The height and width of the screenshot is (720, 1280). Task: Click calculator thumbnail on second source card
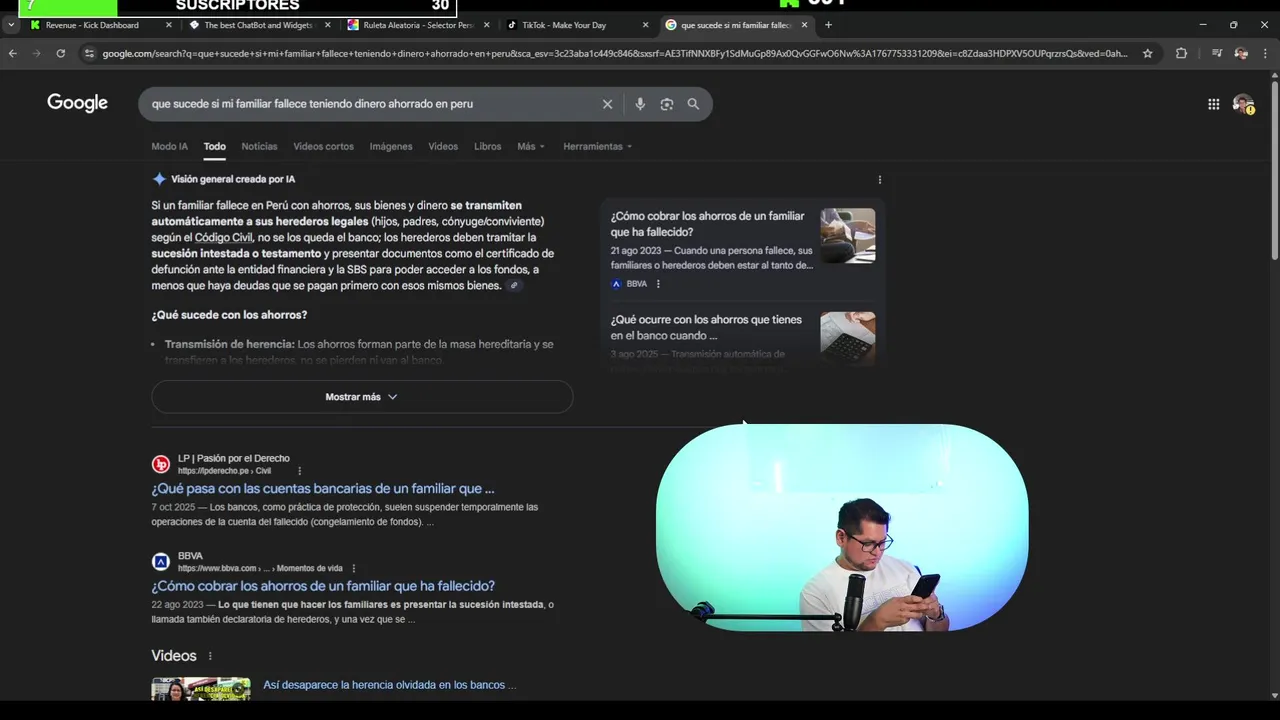click(x=848, y=338)
